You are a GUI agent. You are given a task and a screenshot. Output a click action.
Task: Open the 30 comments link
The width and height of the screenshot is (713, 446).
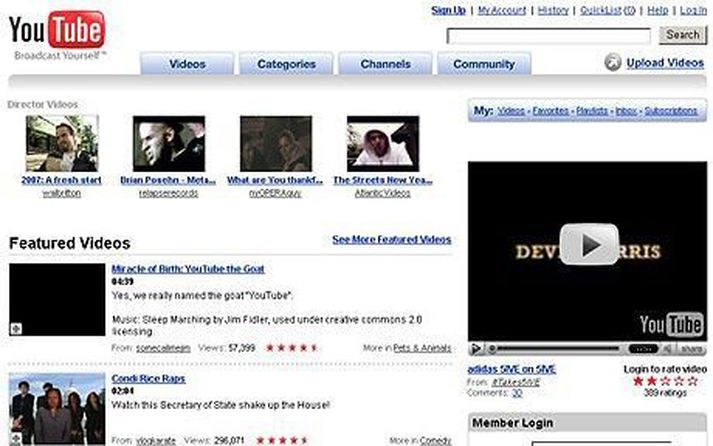517,393
